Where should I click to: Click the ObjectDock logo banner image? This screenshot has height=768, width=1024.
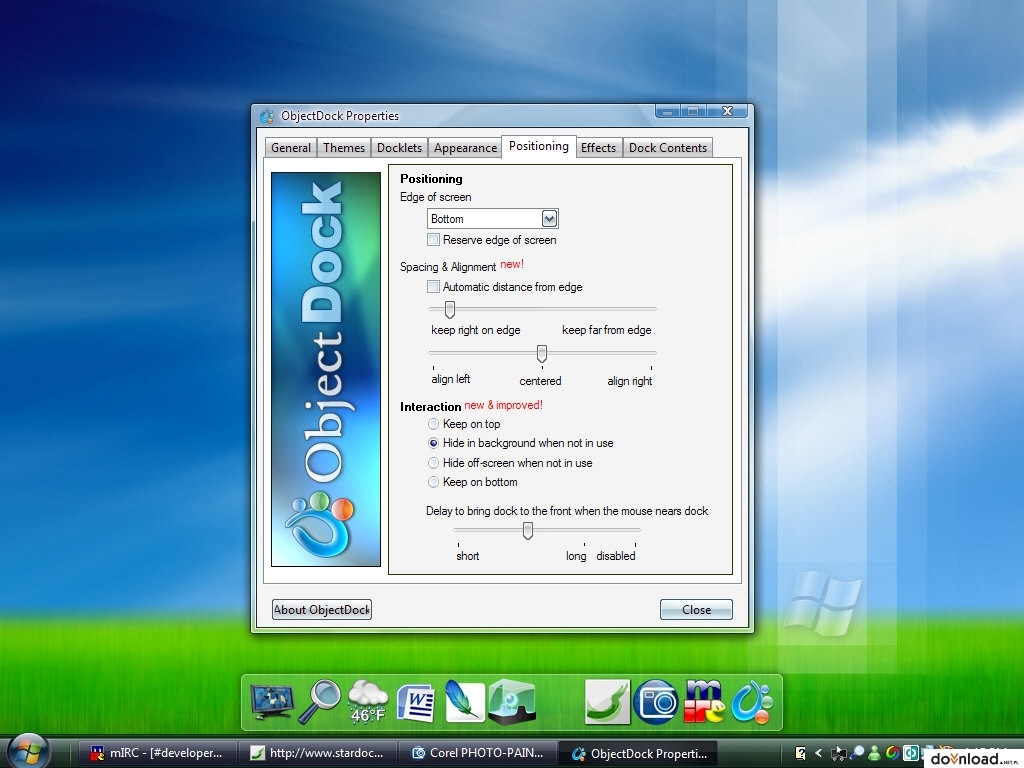click(x=326, y=369)
